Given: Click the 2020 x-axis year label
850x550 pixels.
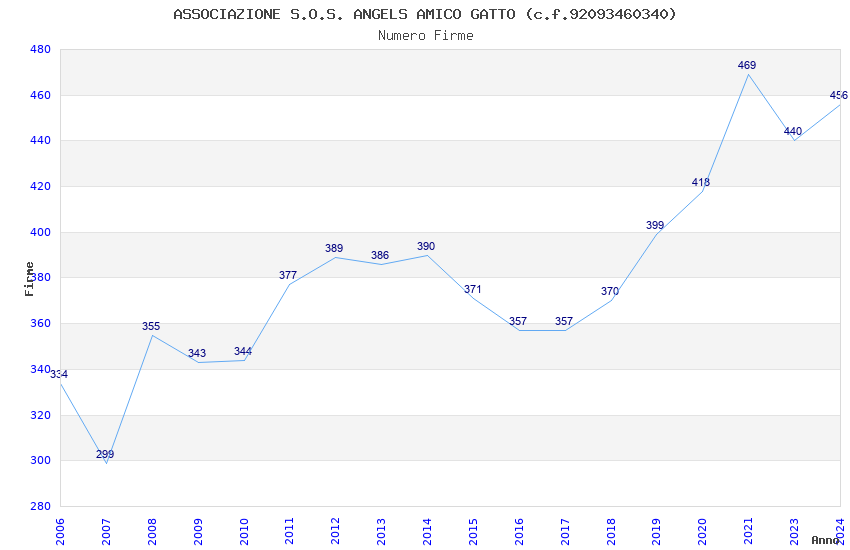Looking at the screenshot, I should click(x=703, y=531).
